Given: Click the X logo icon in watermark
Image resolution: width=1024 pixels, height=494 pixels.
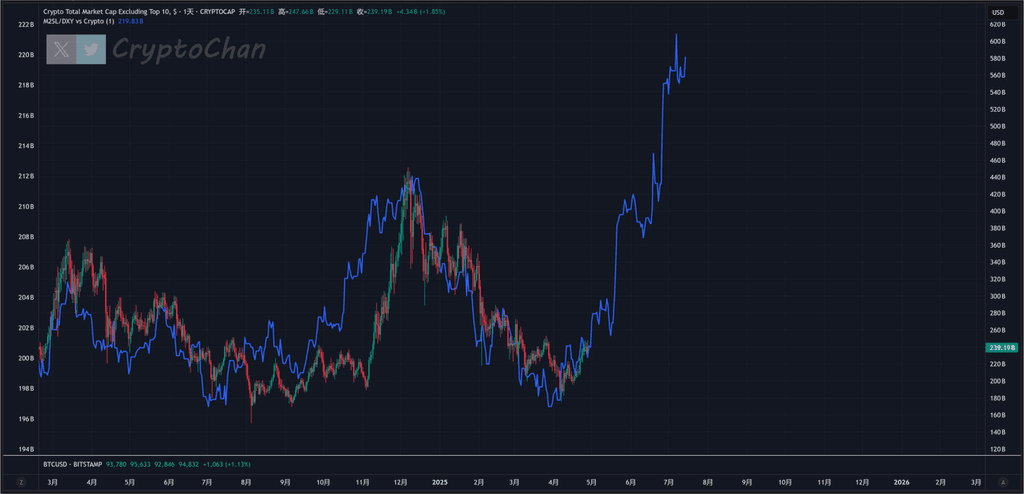Looking at the screenshot, I should (x=63, y=49).
